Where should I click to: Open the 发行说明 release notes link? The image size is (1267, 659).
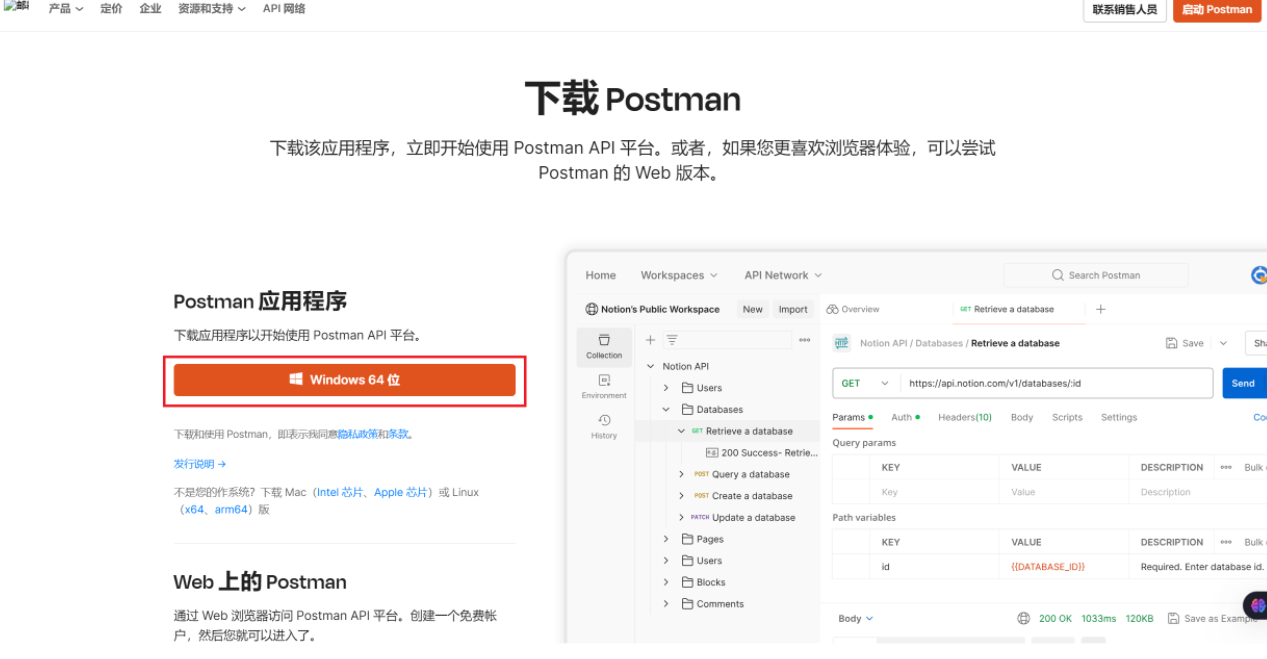[200, 464]
